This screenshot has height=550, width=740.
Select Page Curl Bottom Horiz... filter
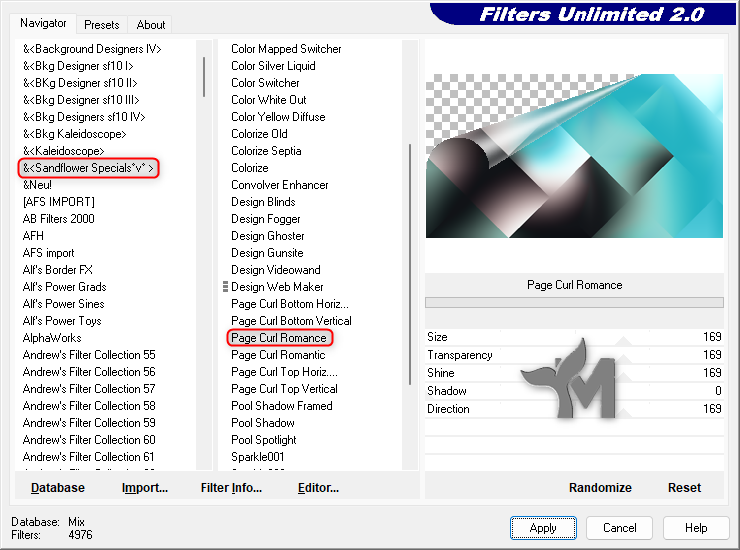click(290, 304)
